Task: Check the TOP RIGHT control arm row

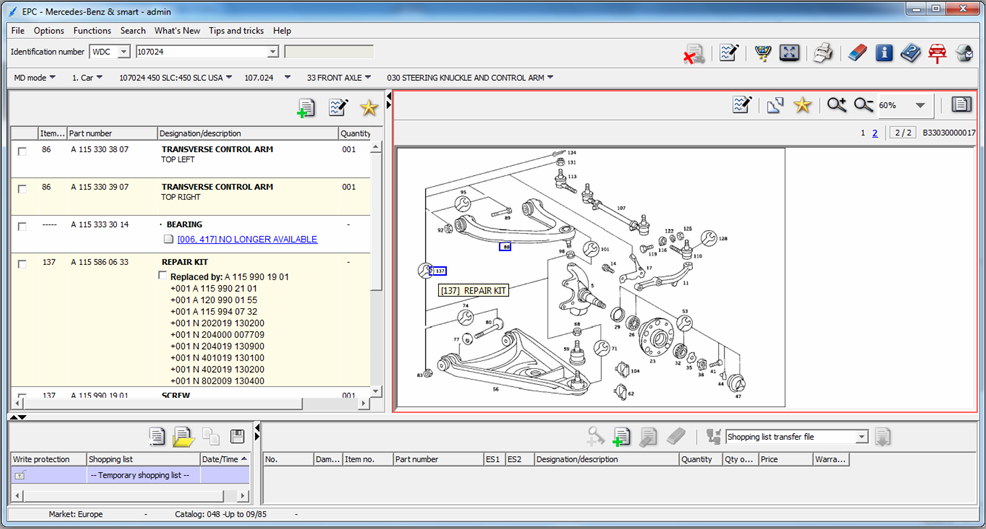Action: [23, 189]
